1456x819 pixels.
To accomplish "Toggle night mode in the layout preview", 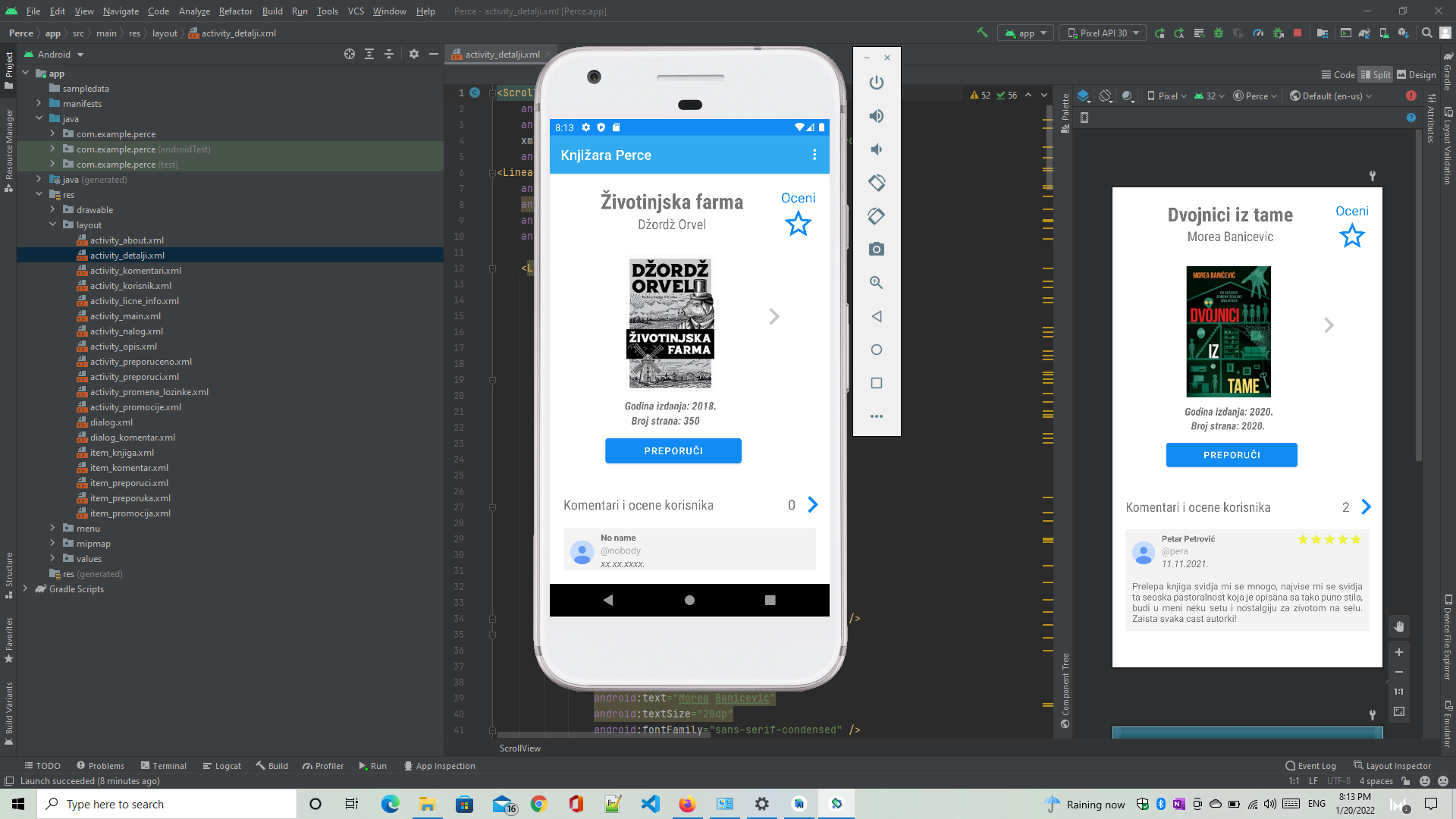I will tap(1128, 96).
